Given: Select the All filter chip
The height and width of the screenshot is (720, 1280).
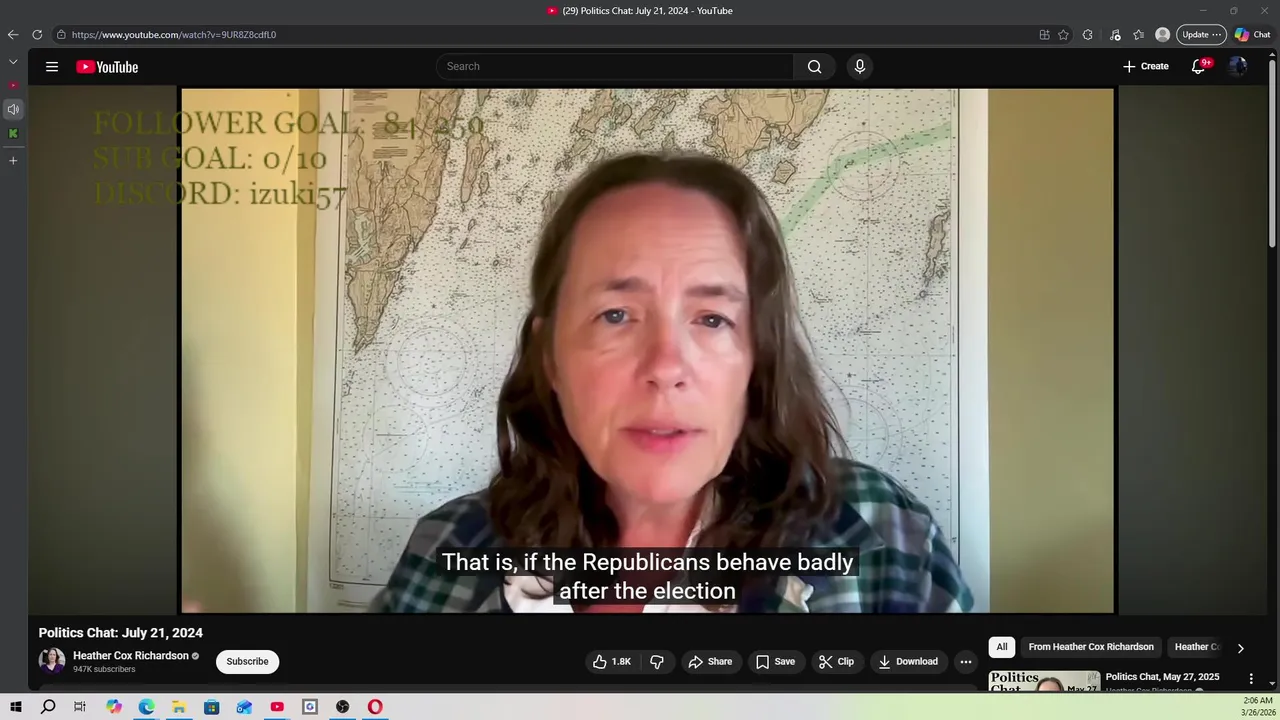Looking at the screenshot, I should (1002, 647).
